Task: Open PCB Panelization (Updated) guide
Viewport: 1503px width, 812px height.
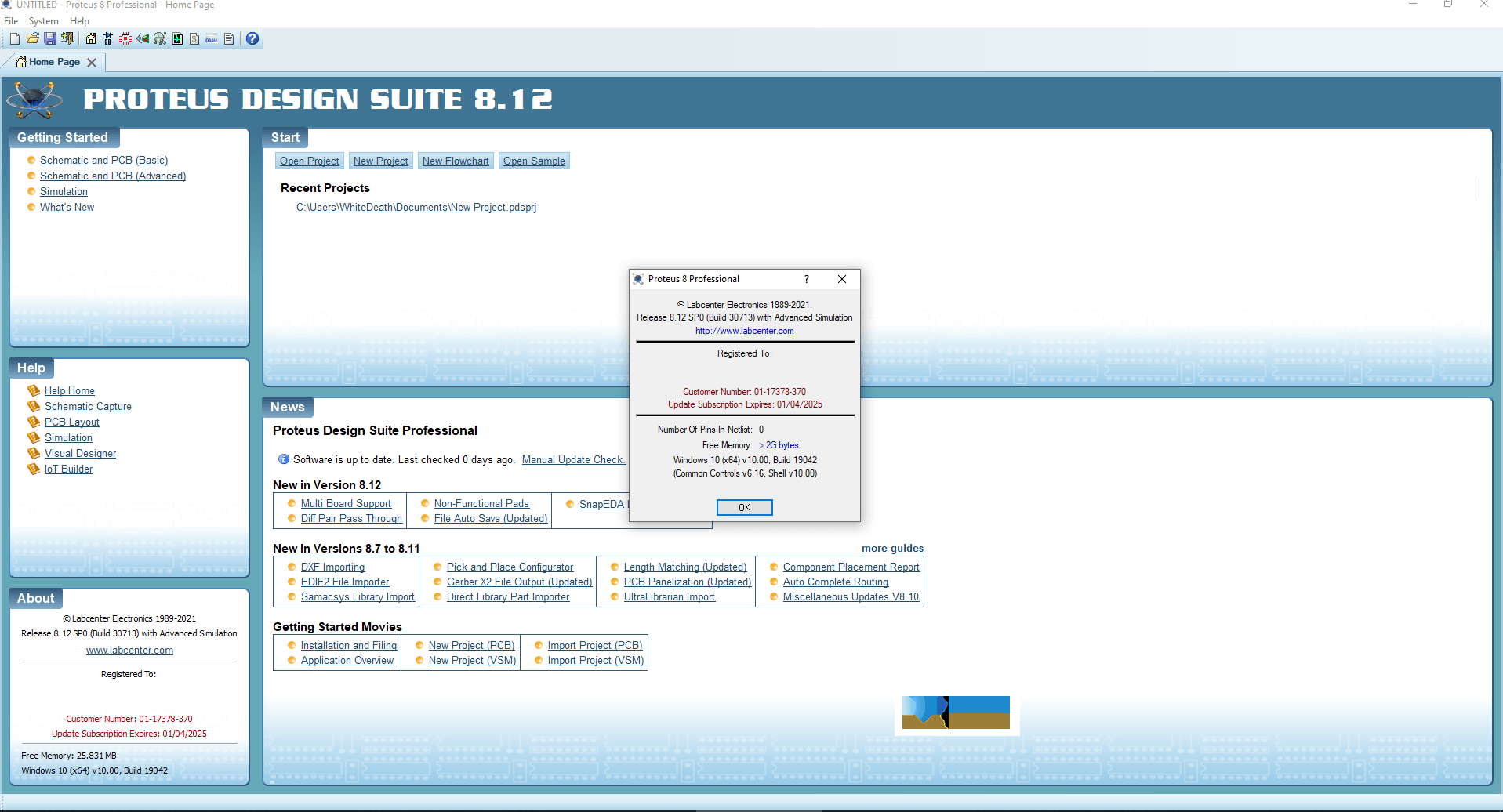Action: (x=688, y=582)
